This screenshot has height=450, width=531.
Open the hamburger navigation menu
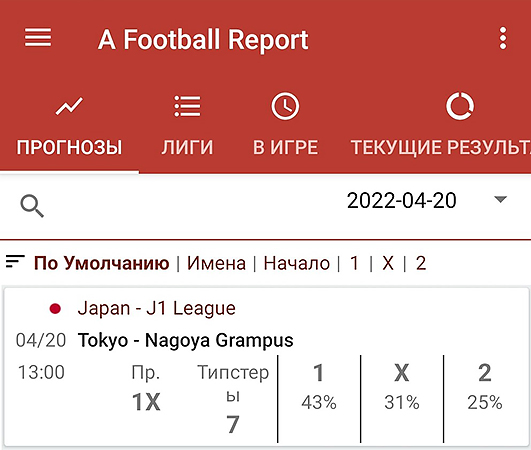coord(38,37)
